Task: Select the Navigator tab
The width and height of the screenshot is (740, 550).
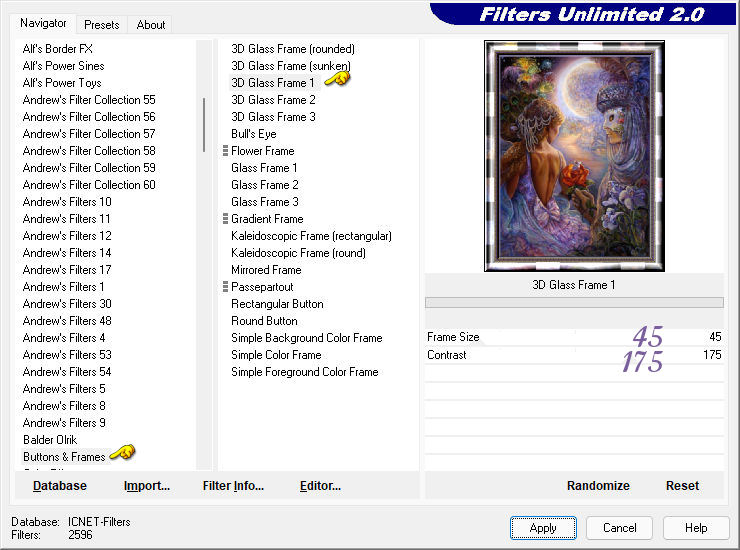Action: coord(43,23)
